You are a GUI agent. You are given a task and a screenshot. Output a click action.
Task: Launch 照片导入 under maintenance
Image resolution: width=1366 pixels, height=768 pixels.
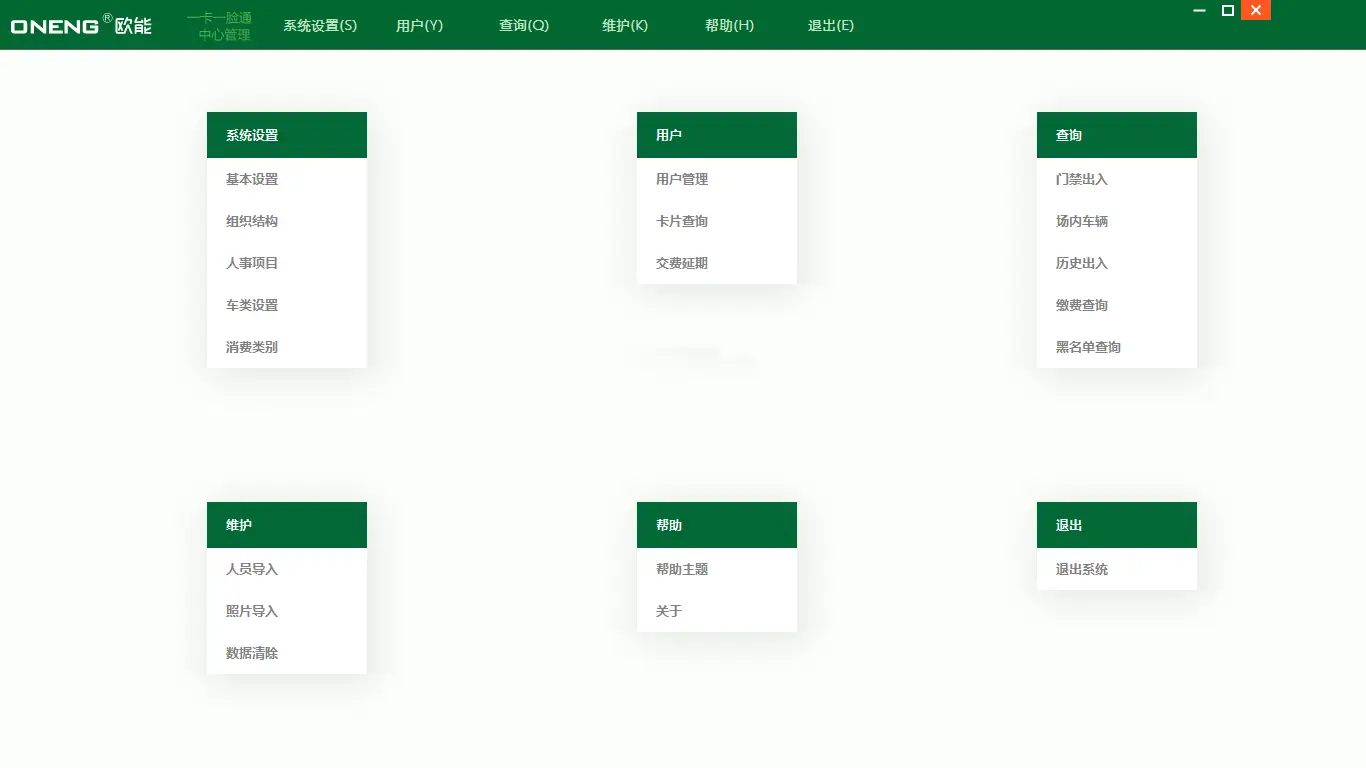point(252,612)
